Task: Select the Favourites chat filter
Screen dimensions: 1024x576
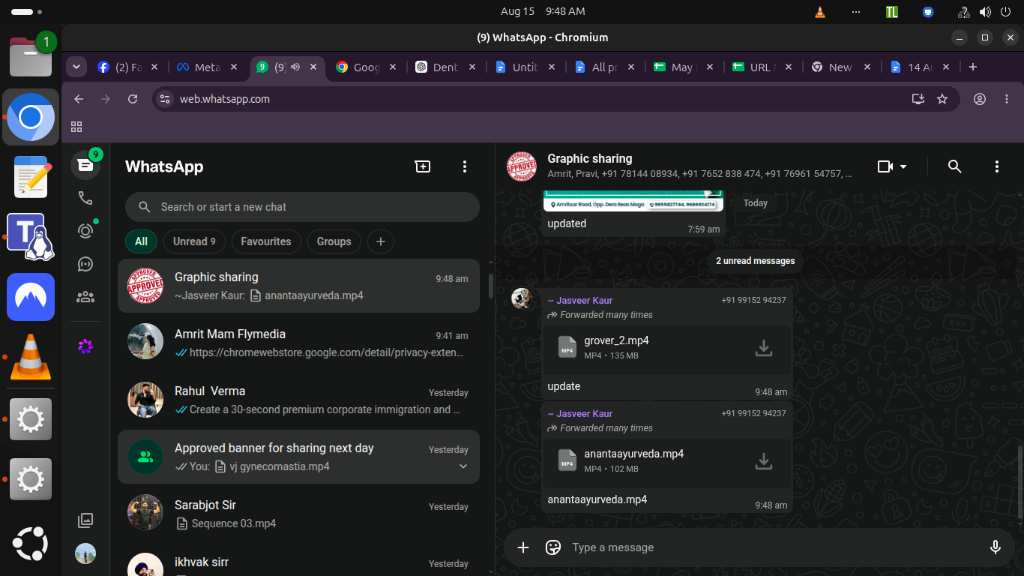Action: [266, 242]
